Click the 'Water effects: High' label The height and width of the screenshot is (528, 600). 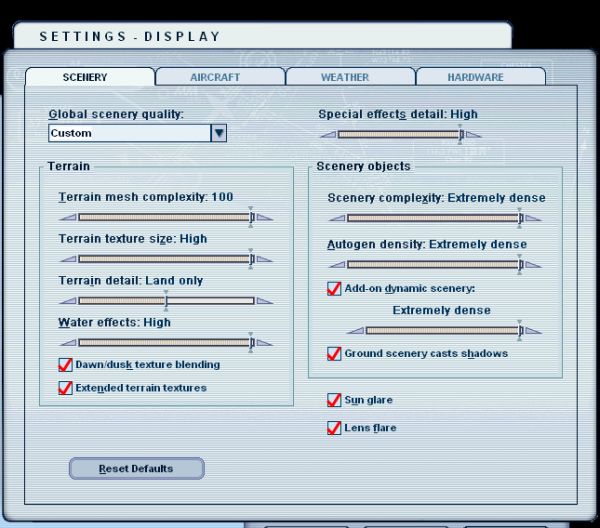pyautogui.click(x=114, y=323)
